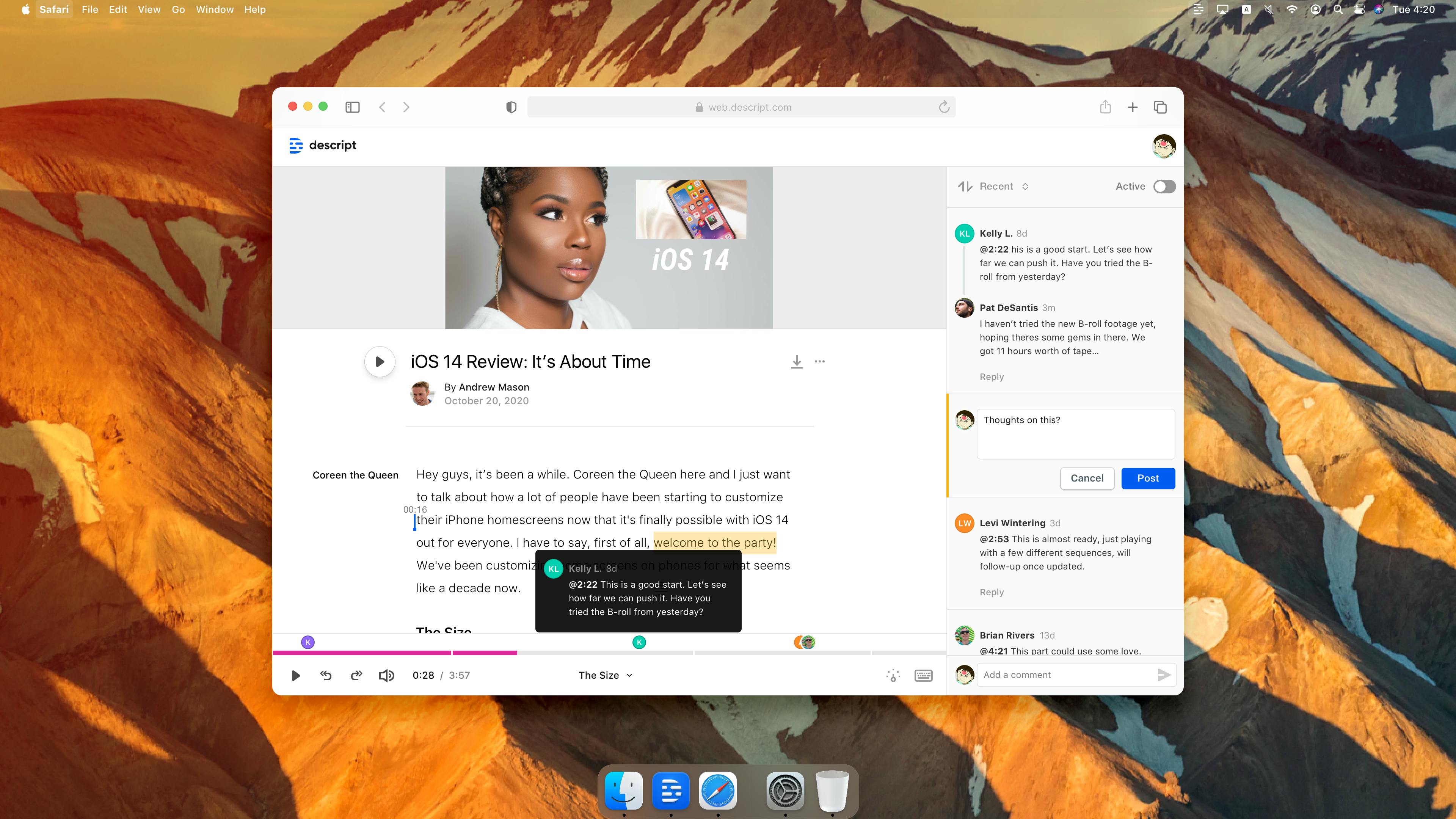Skip backward using the rewind icon
The width and height of the screenshot is (1456, 819).
(x=326, y=675)
